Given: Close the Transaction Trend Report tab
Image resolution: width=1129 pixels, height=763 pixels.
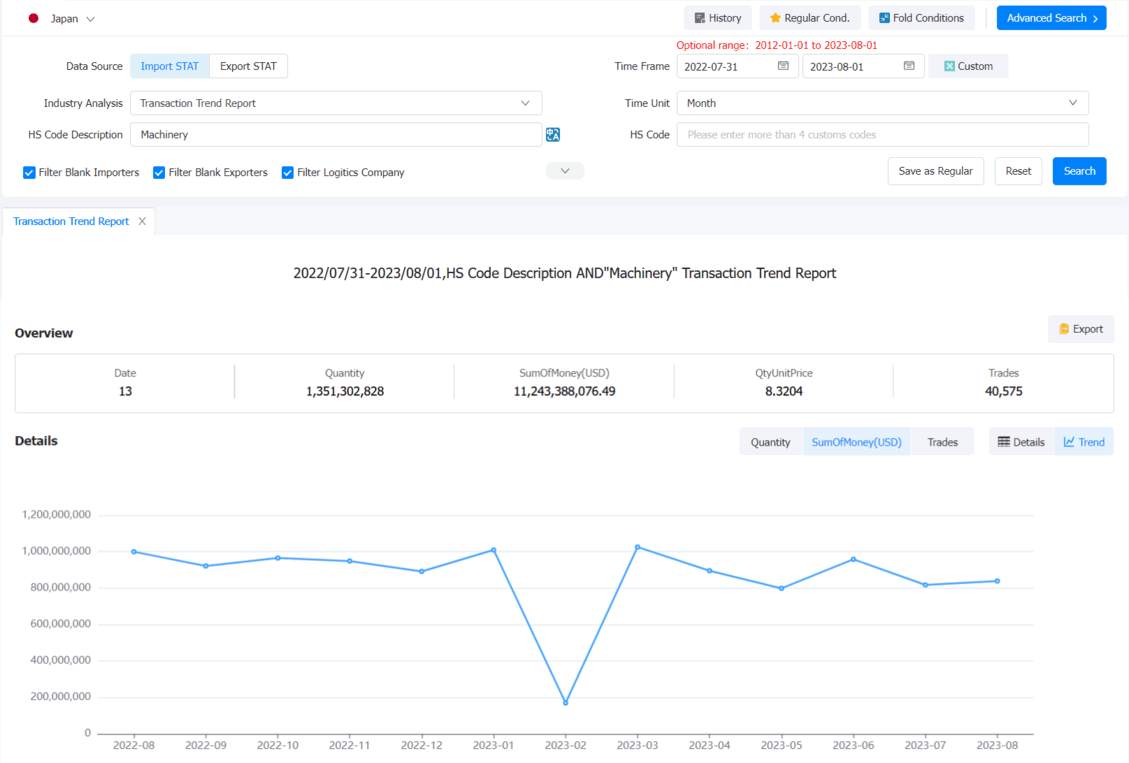Looking at the screenshot, I should click(142, 221).
